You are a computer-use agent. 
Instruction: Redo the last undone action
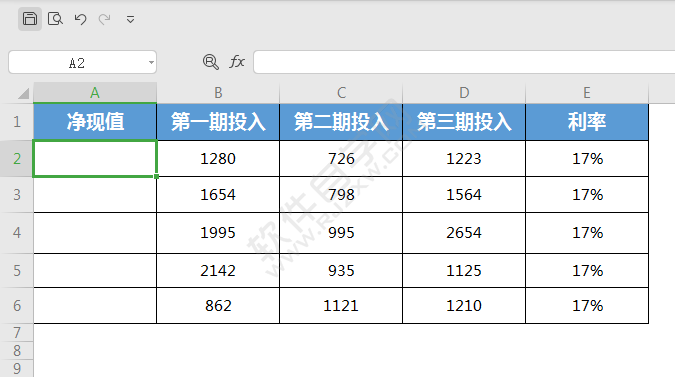105,19
